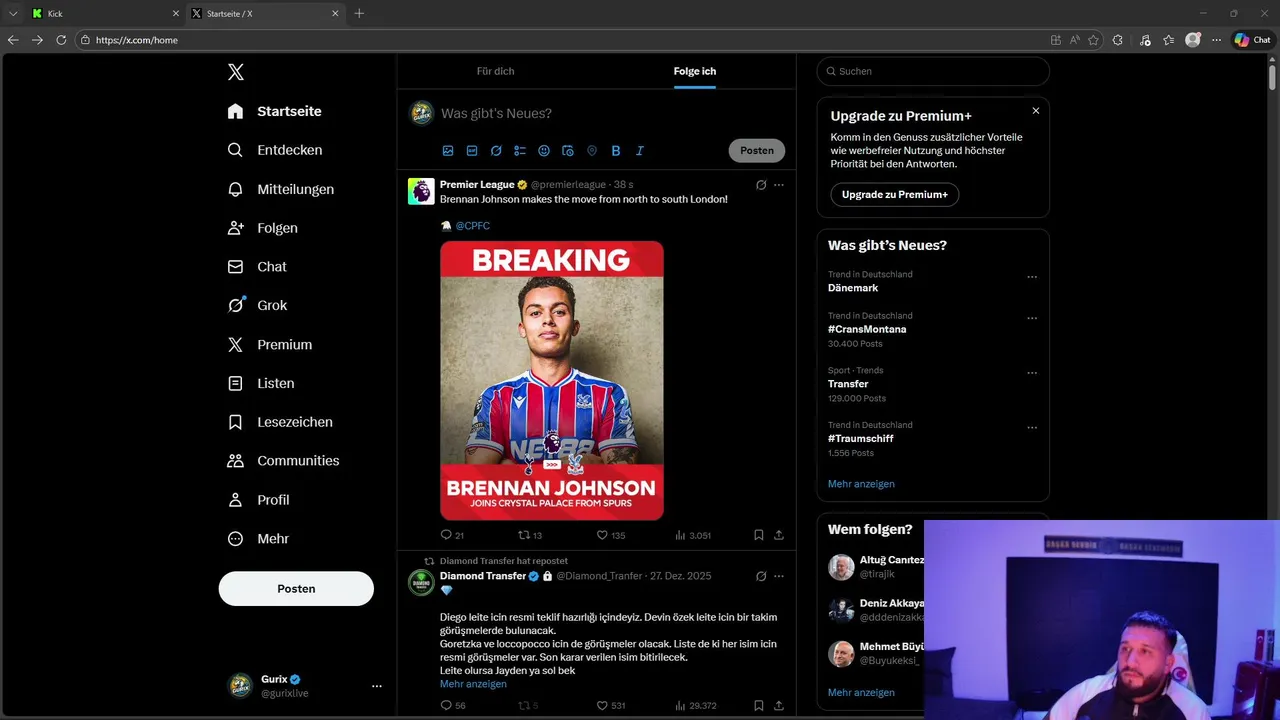Click the Suchen search field

(933, 71)
